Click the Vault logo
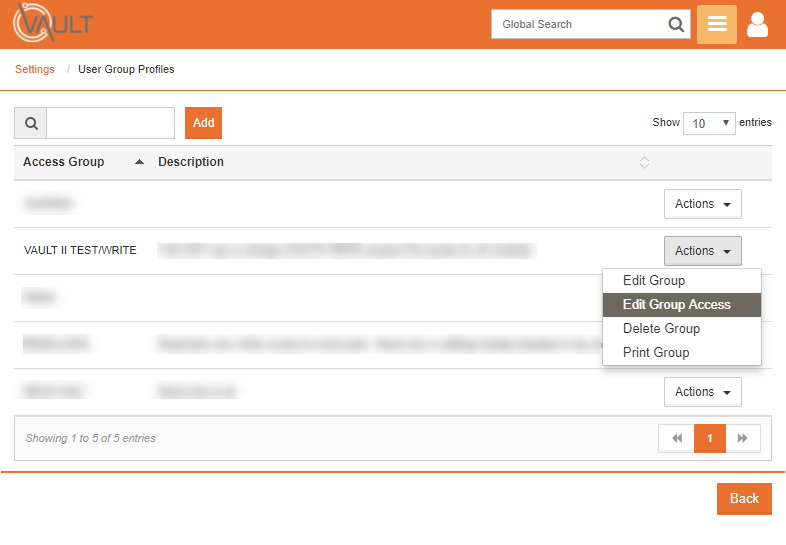Viewport: 786px width, 545px height. click(x=53, y=23)
